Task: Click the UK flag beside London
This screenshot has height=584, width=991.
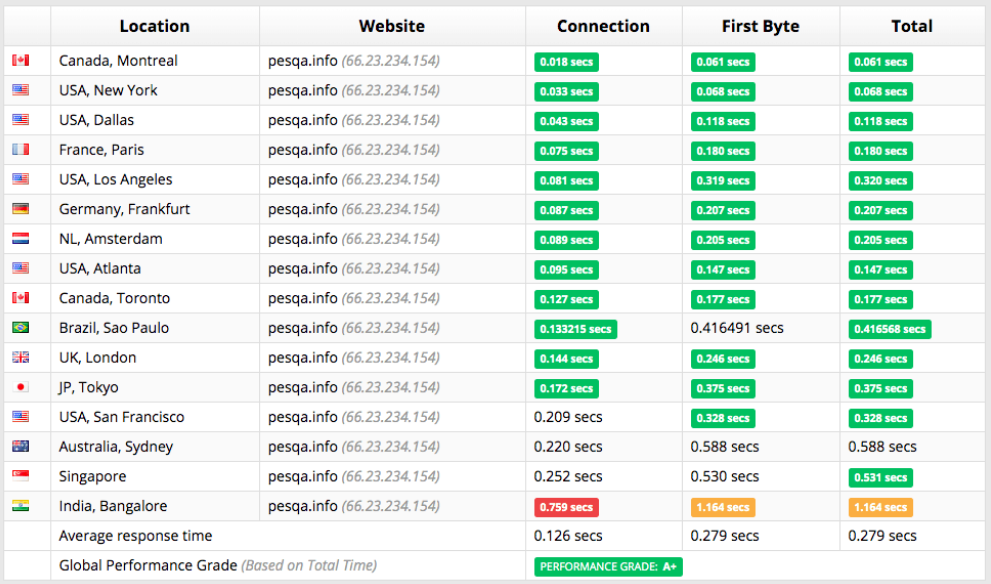Action: coord(20,358)
